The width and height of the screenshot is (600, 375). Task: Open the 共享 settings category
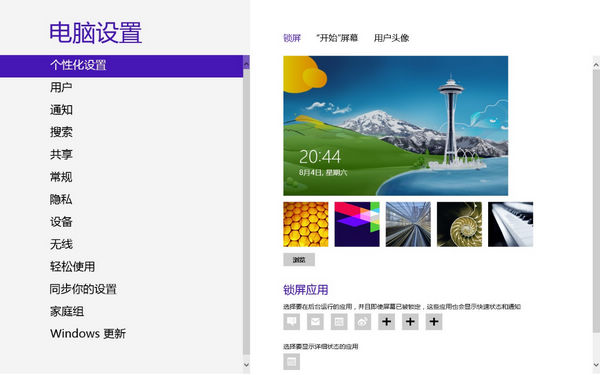[x=61, y=154]
